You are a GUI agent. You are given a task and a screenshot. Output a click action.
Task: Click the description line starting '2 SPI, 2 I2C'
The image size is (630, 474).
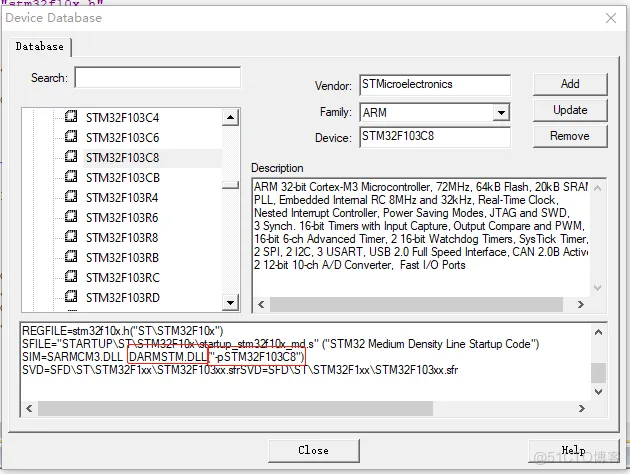tap(421, 252)
